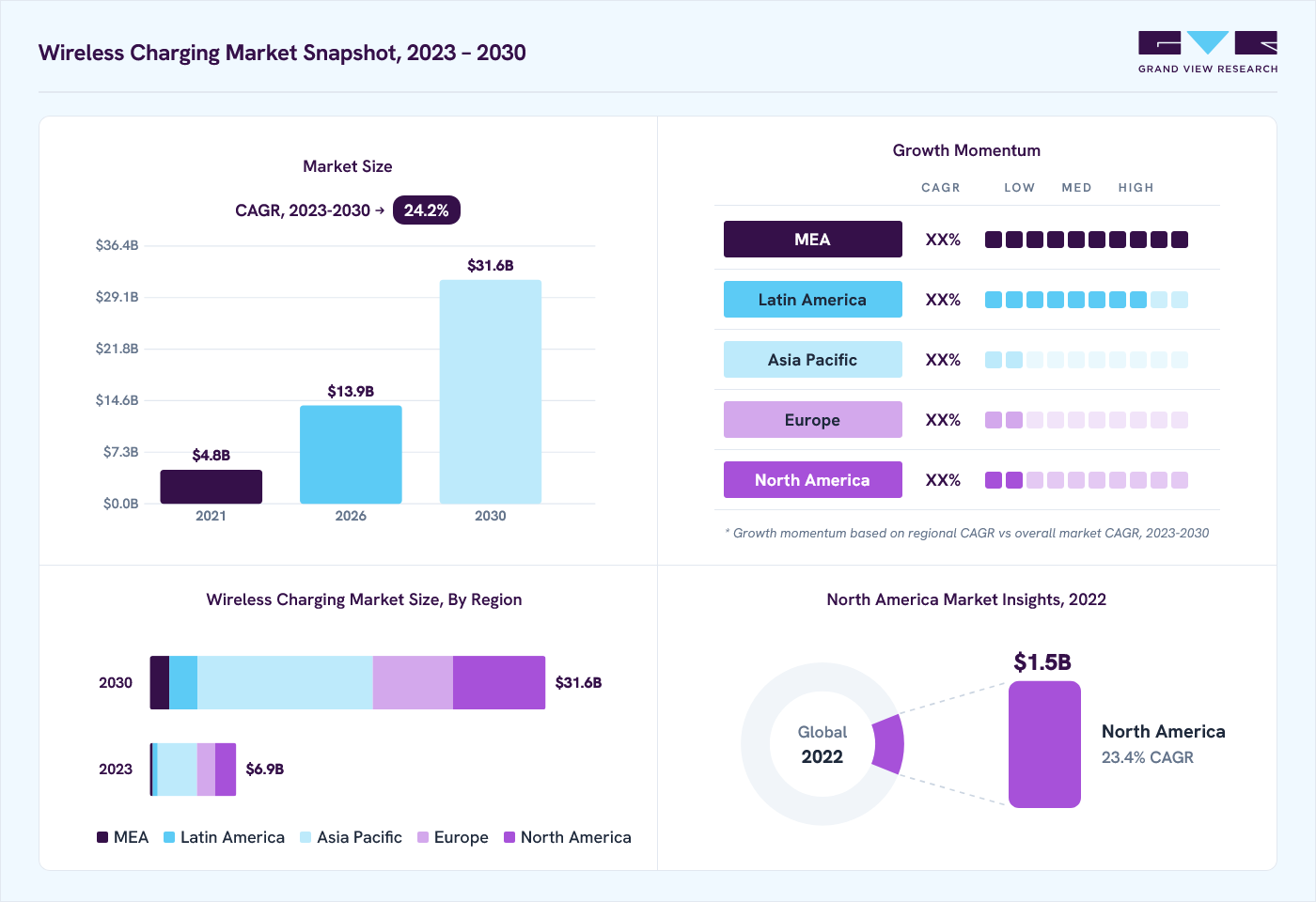
Task: Click the XX% value in Europe row
Action: click(x=943, y=420)
